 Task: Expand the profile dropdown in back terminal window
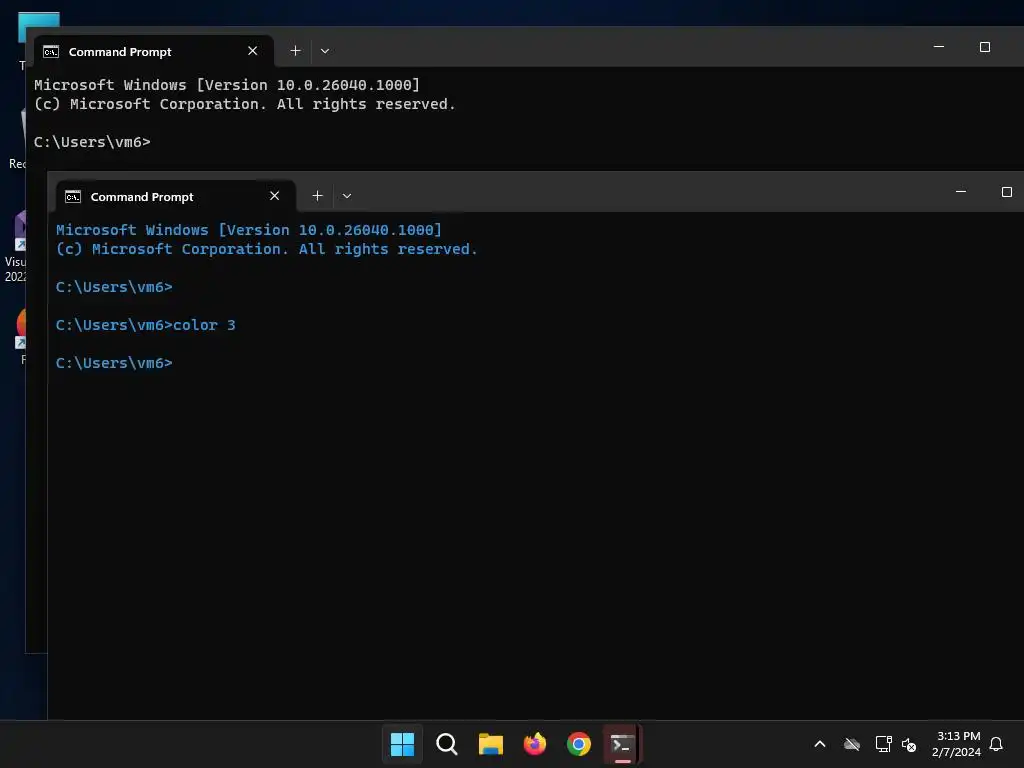tap(325, 51)
